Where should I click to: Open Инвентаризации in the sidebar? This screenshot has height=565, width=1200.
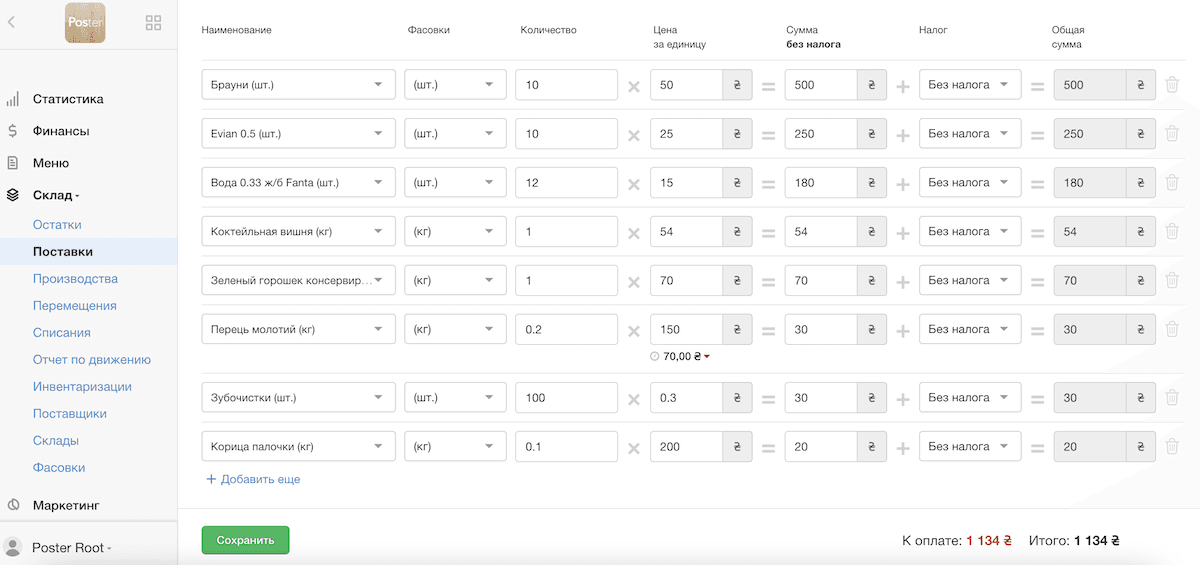coord(82,386)
